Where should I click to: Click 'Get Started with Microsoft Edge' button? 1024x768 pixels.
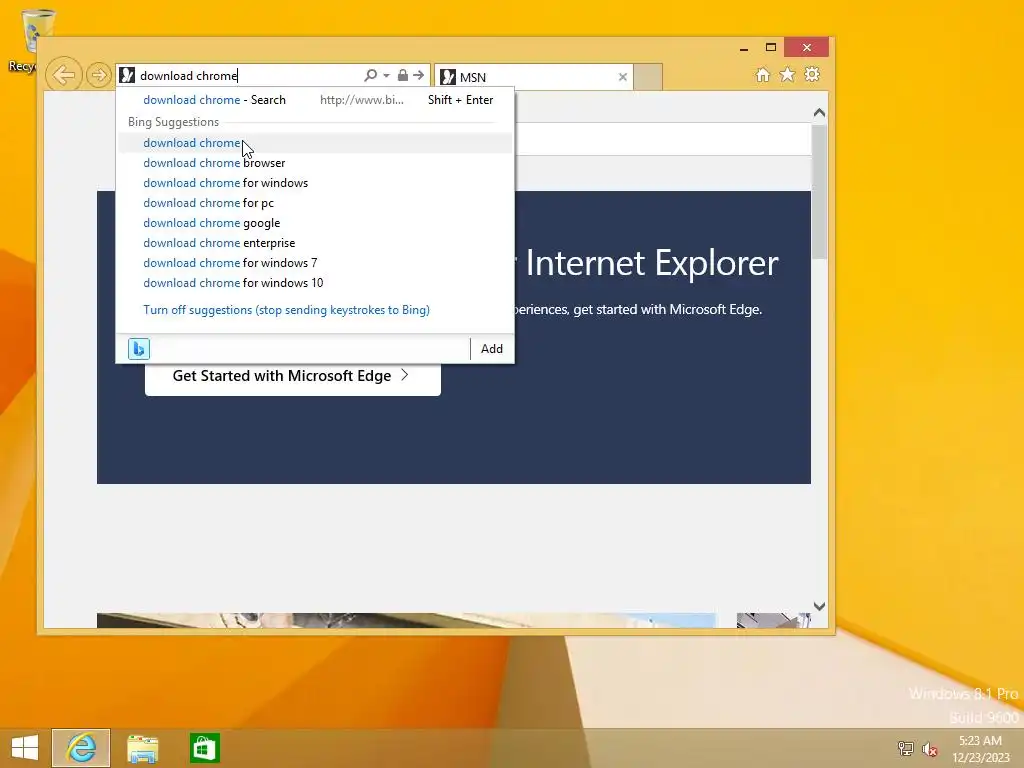coord(293,376)
